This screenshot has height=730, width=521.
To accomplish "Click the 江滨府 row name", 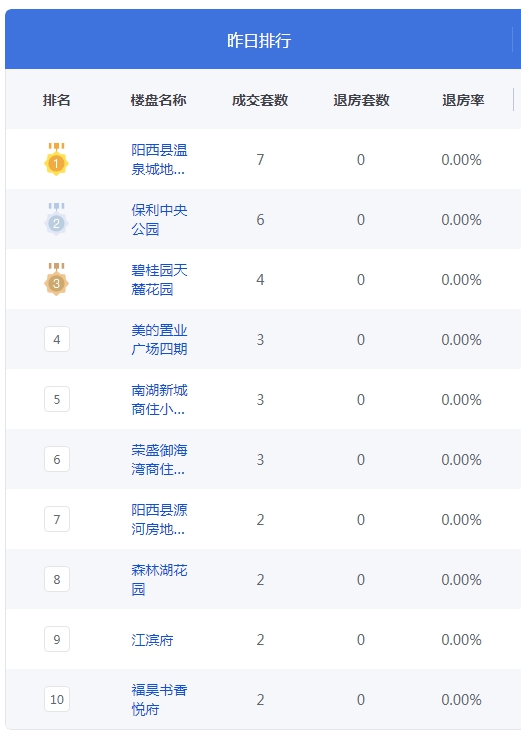I will [x=152, y=640].
